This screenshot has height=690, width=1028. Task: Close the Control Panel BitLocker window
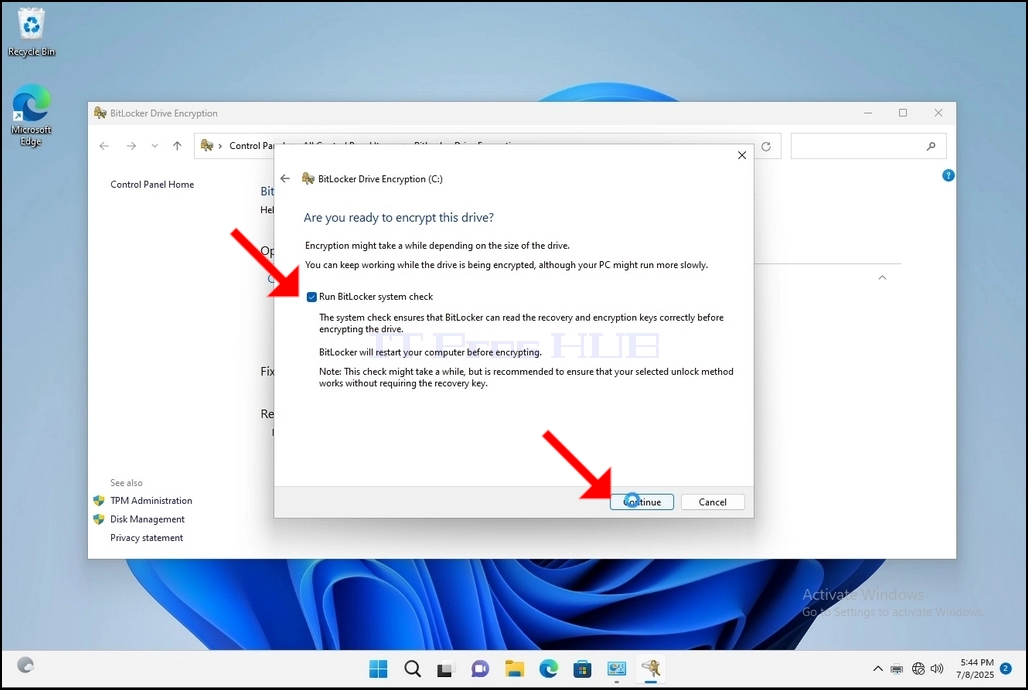point(938,113)
